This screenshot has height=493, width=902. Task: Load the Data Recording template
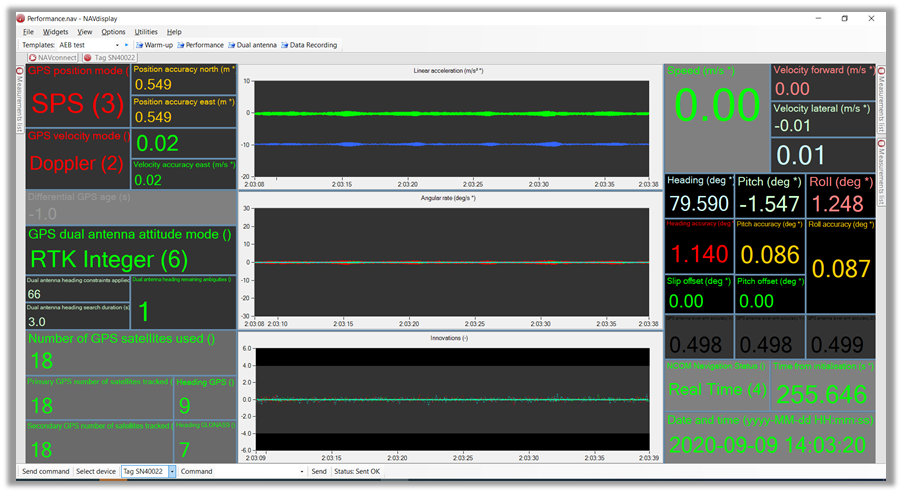click(x=309, y=45)
